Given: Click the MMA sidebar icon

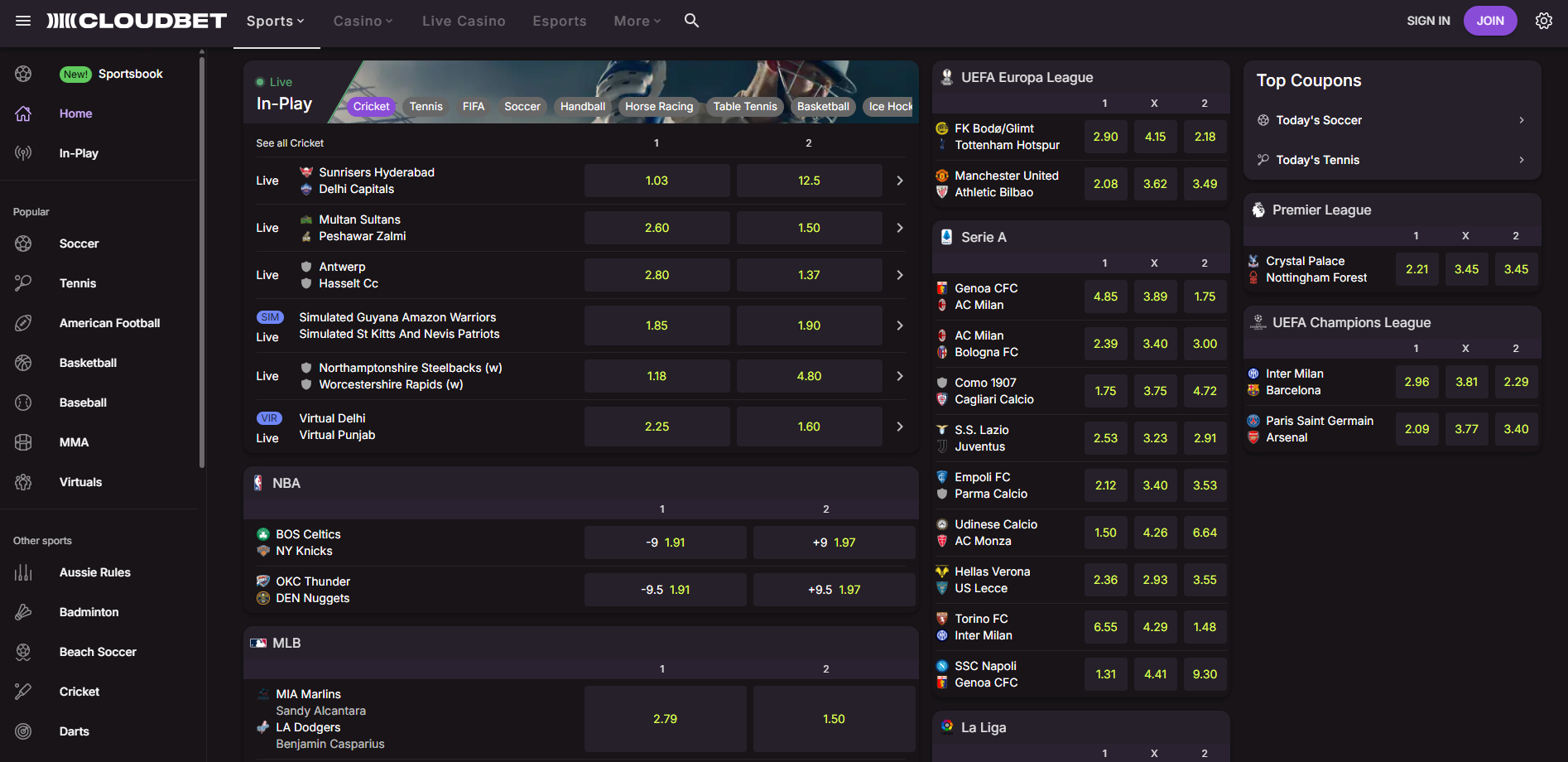Looking at the screenshot, I should pos(23,442).
